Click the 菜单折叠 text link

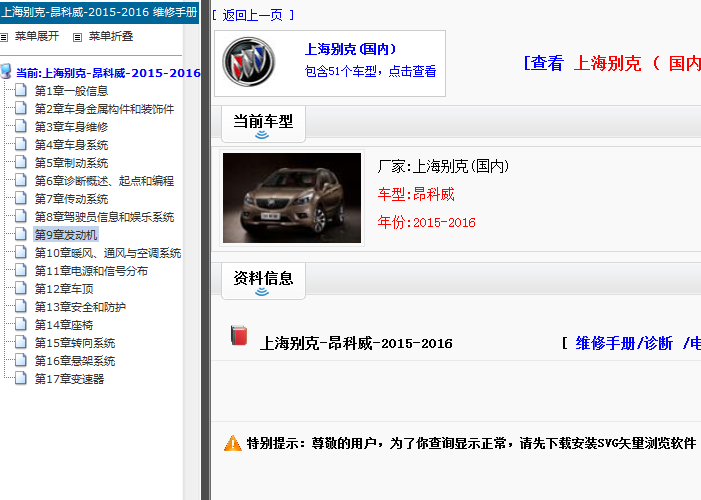tap(111, 36)
